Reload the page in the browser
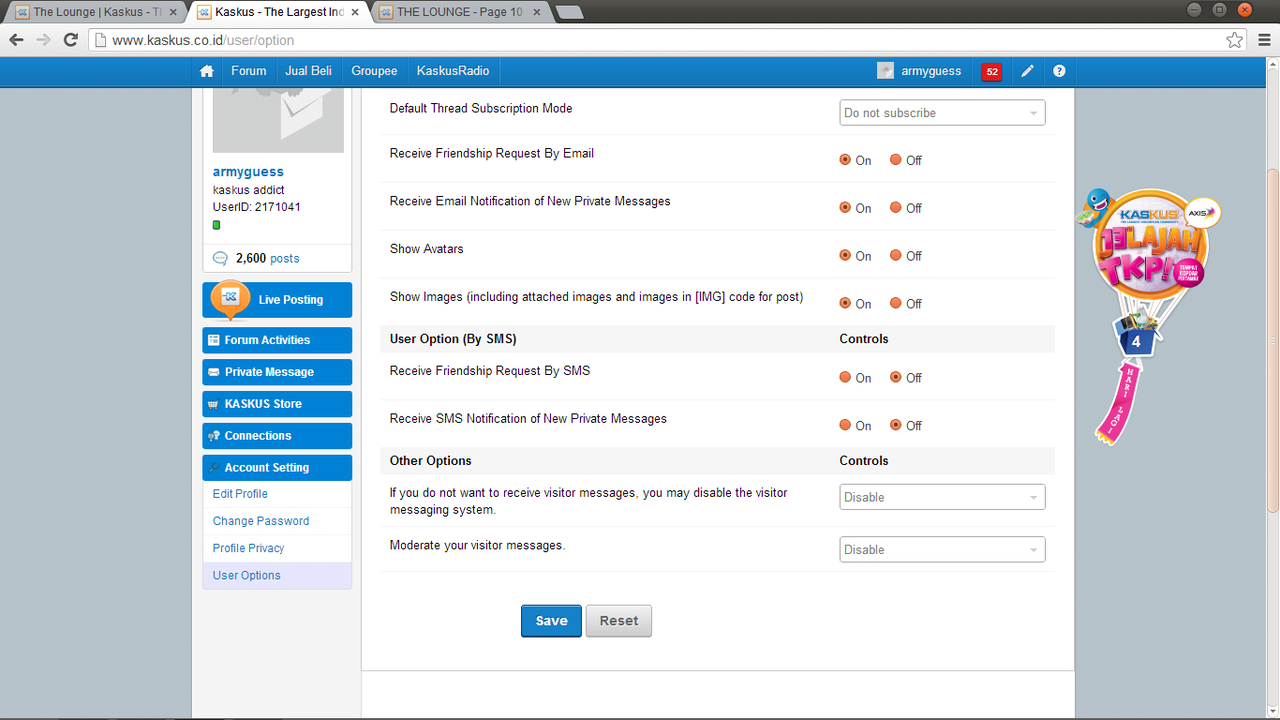Viewport: 1280px width, 720px height. 70,40
